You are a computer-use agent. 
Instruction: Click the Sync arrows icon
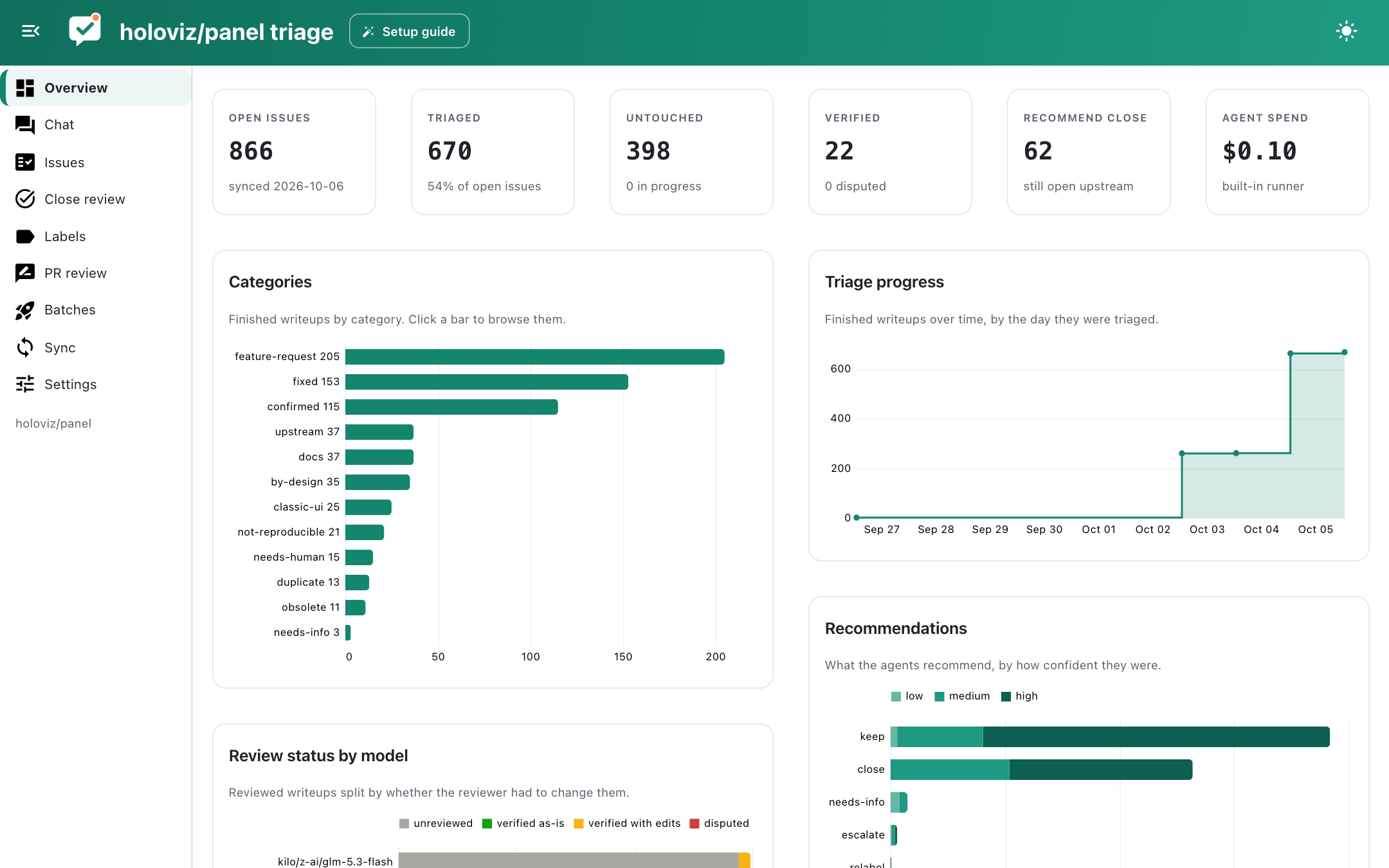(x=25, y=348)
